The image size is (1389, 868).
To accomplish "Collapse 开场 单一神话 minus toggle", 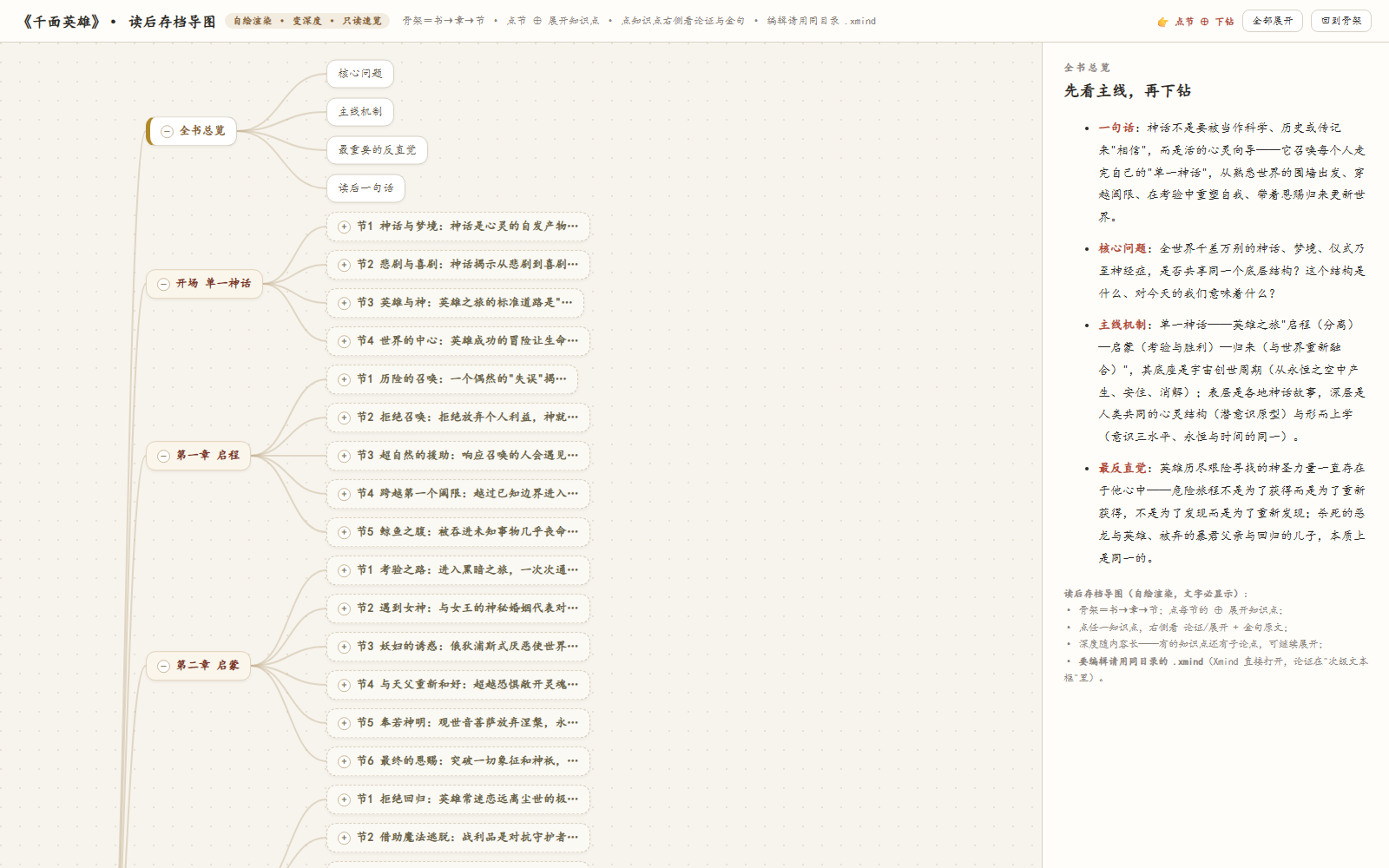I will (x=163, y=284).
